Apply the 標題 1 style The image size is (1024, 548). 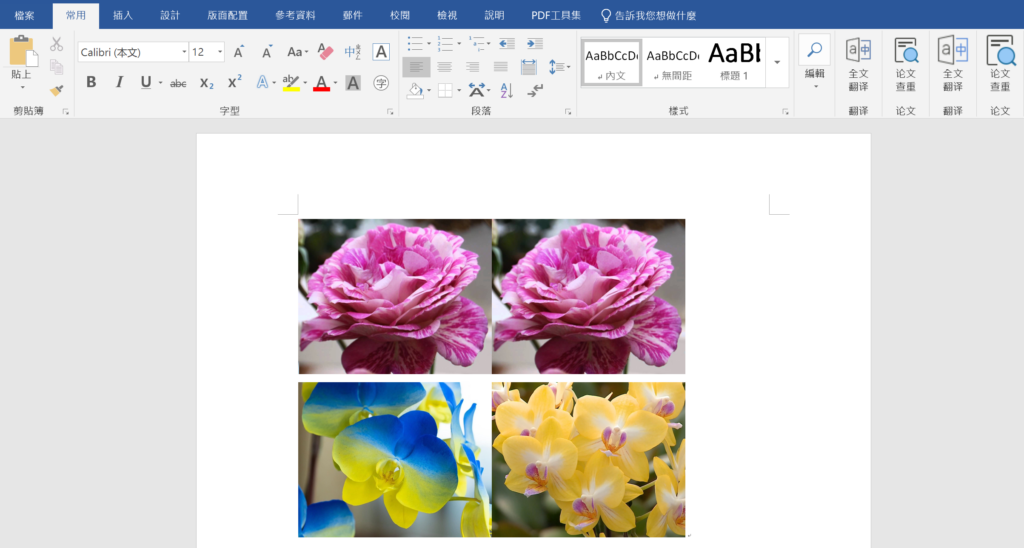click(734, 62)
